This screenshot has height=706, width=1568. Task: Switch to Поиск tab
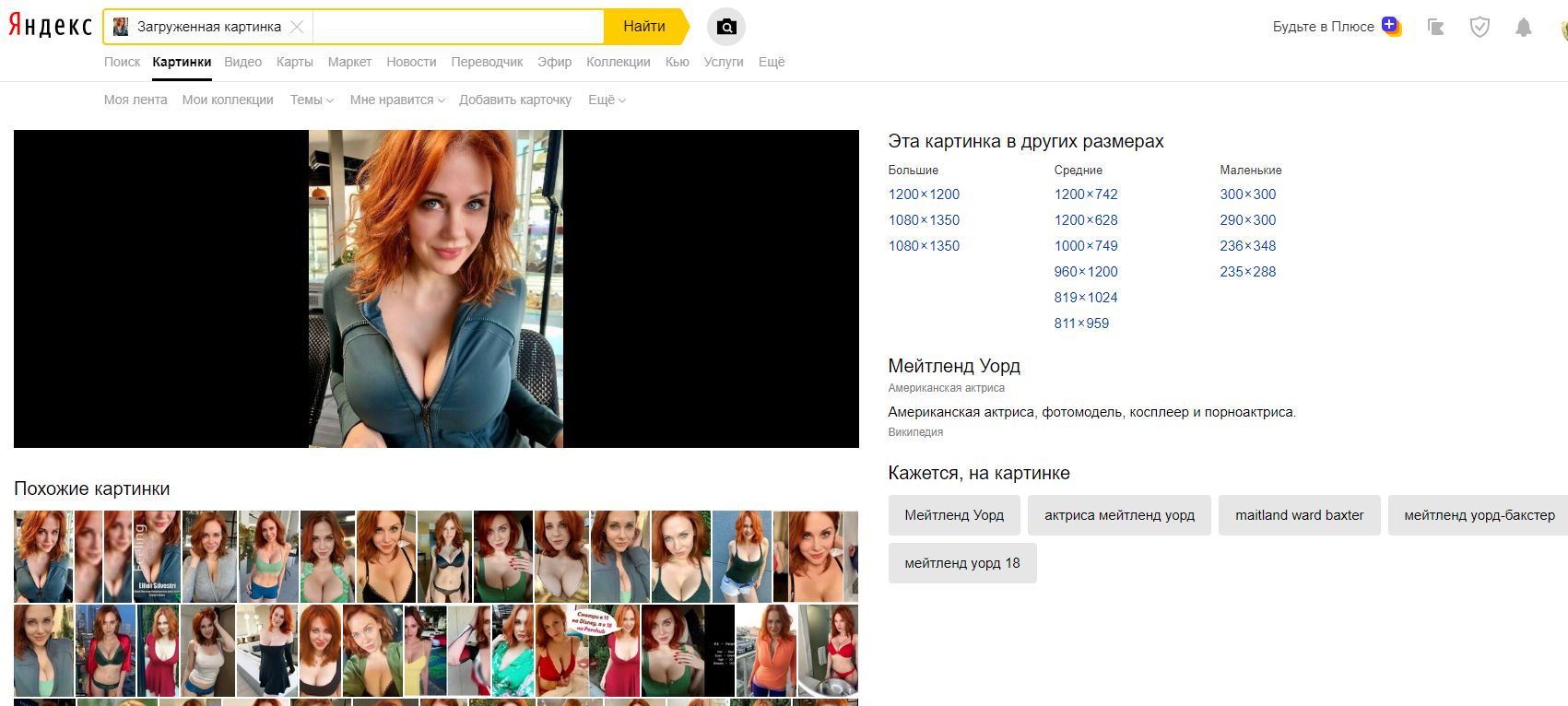(122, 62)
